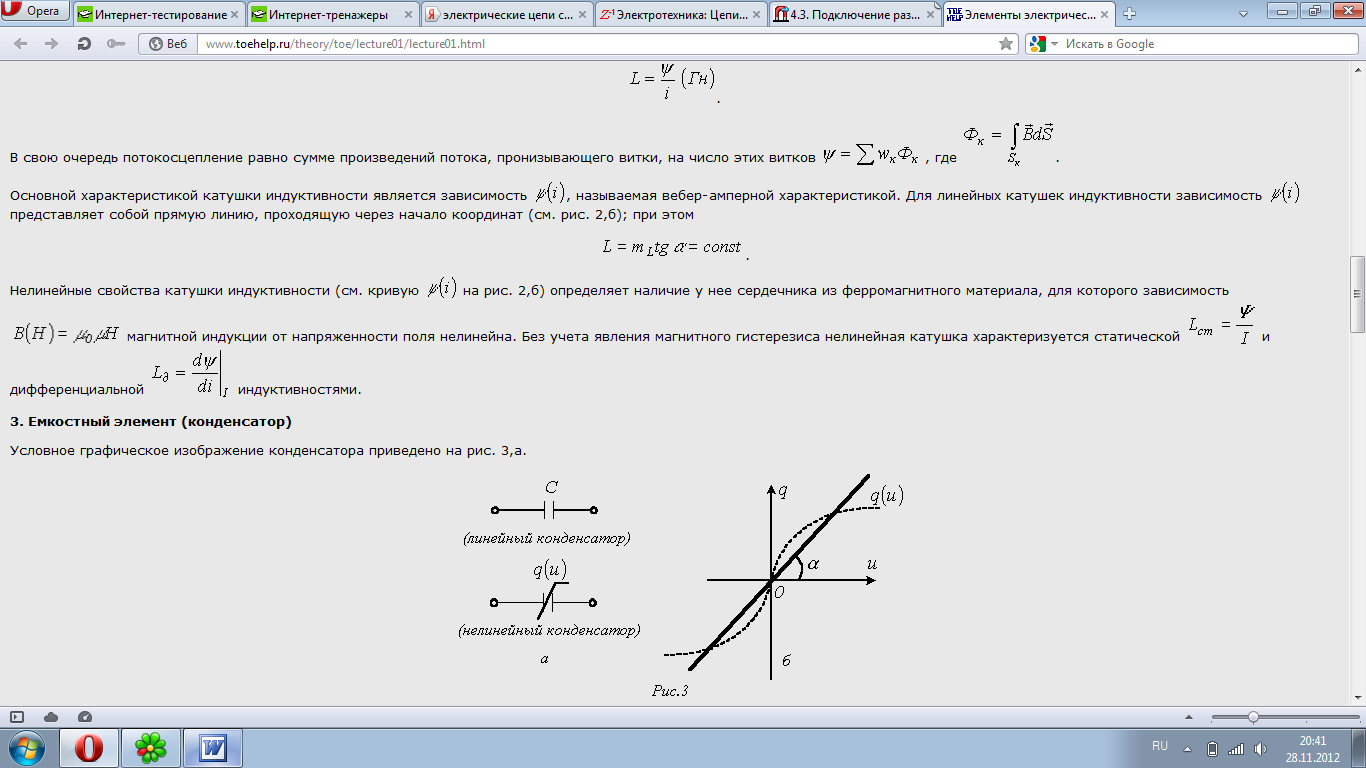The image size is (1366, 768).
Task: Bookmark page with star icon
Action: 1006,44
